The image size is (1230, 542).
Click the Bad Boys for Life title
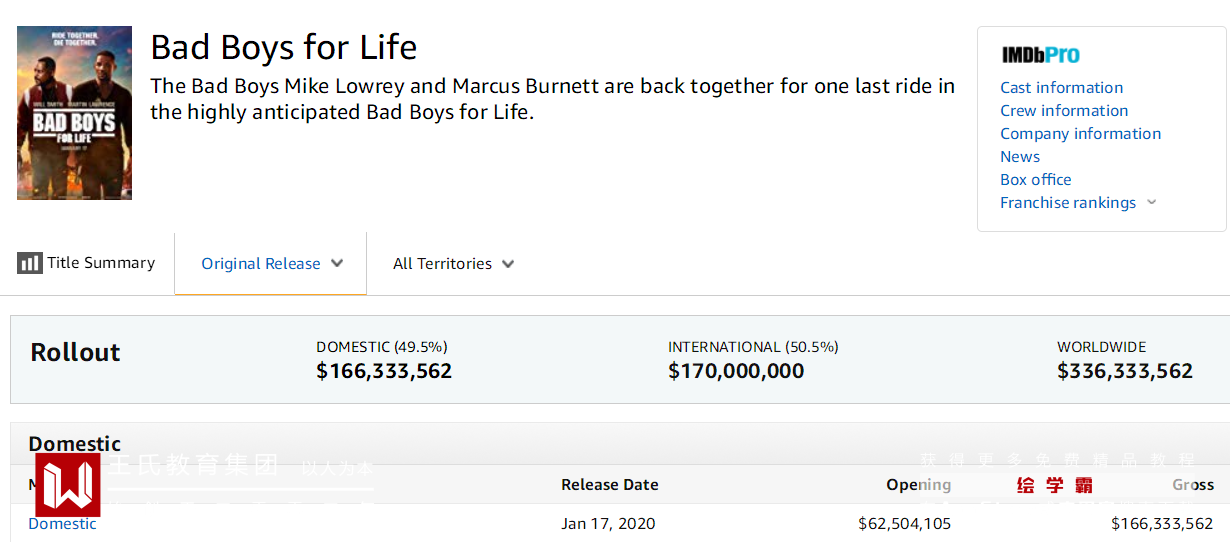pyautogui.click(x=283, y=47)
